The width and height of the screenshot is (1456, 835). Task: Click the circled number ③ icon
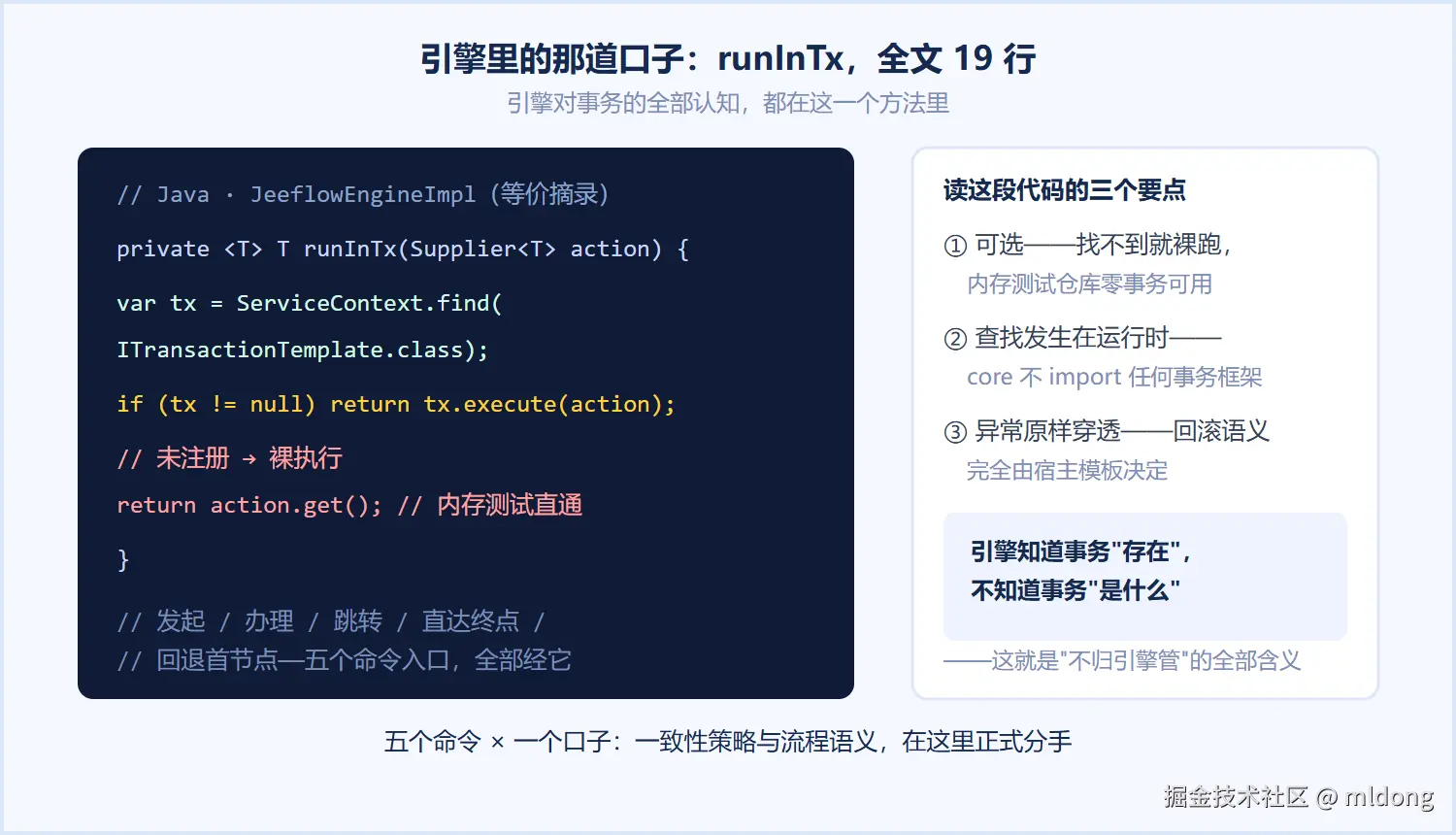tap(955, 432)
